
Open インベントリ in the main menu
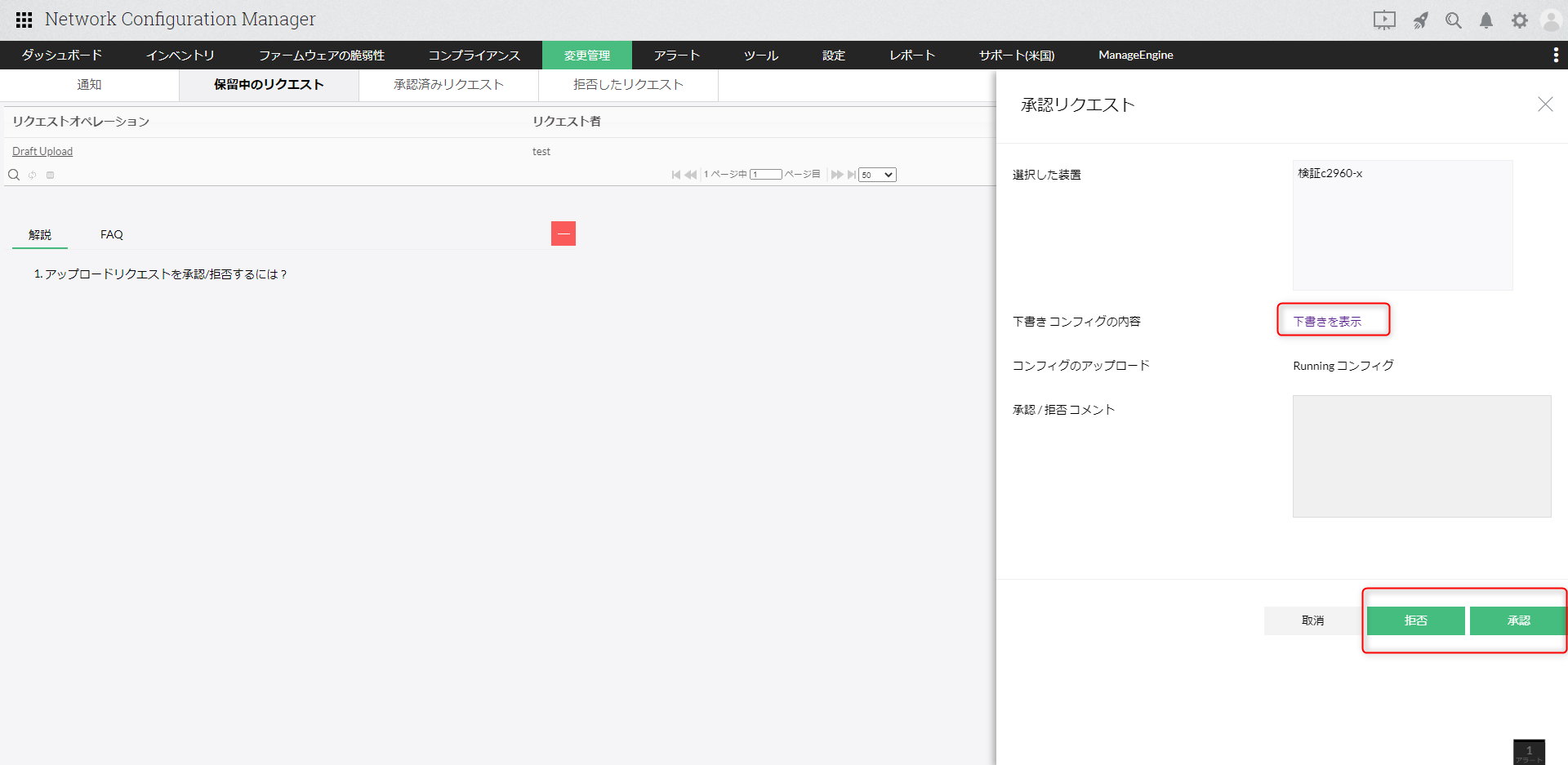coord(180,55)
